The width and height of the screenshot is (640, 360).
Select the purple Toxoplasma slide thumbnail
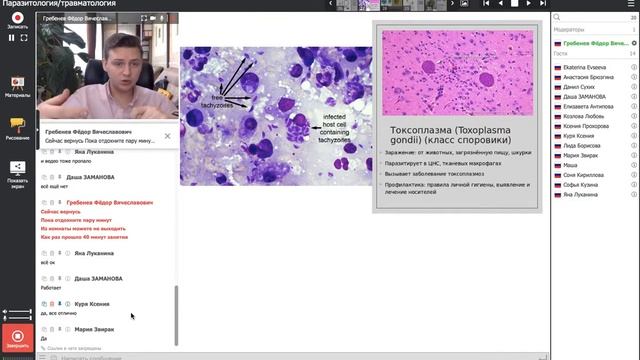click(x=369, y=5)
